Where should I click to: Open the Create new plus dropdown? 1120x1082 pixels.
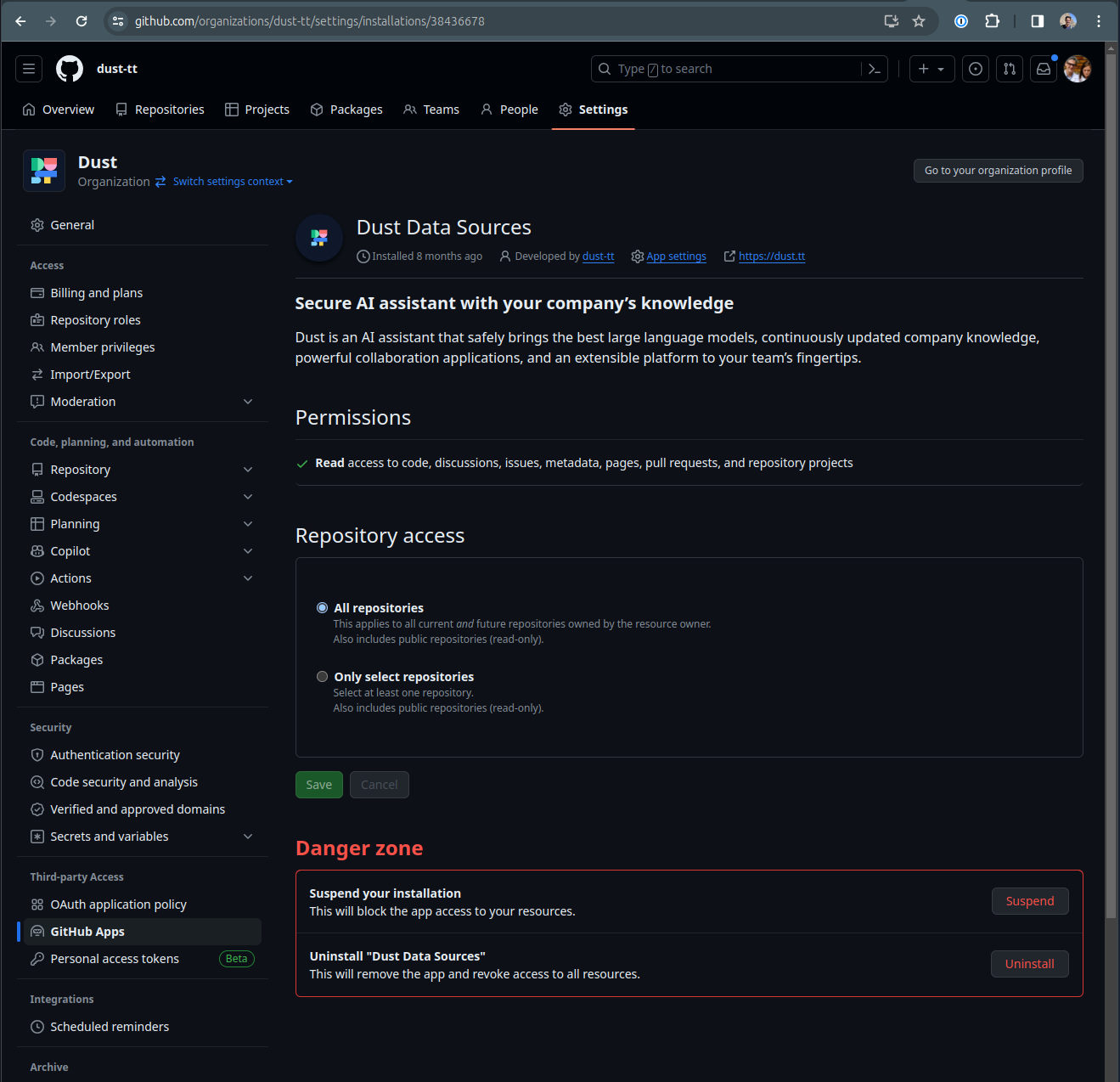point(932,69)
